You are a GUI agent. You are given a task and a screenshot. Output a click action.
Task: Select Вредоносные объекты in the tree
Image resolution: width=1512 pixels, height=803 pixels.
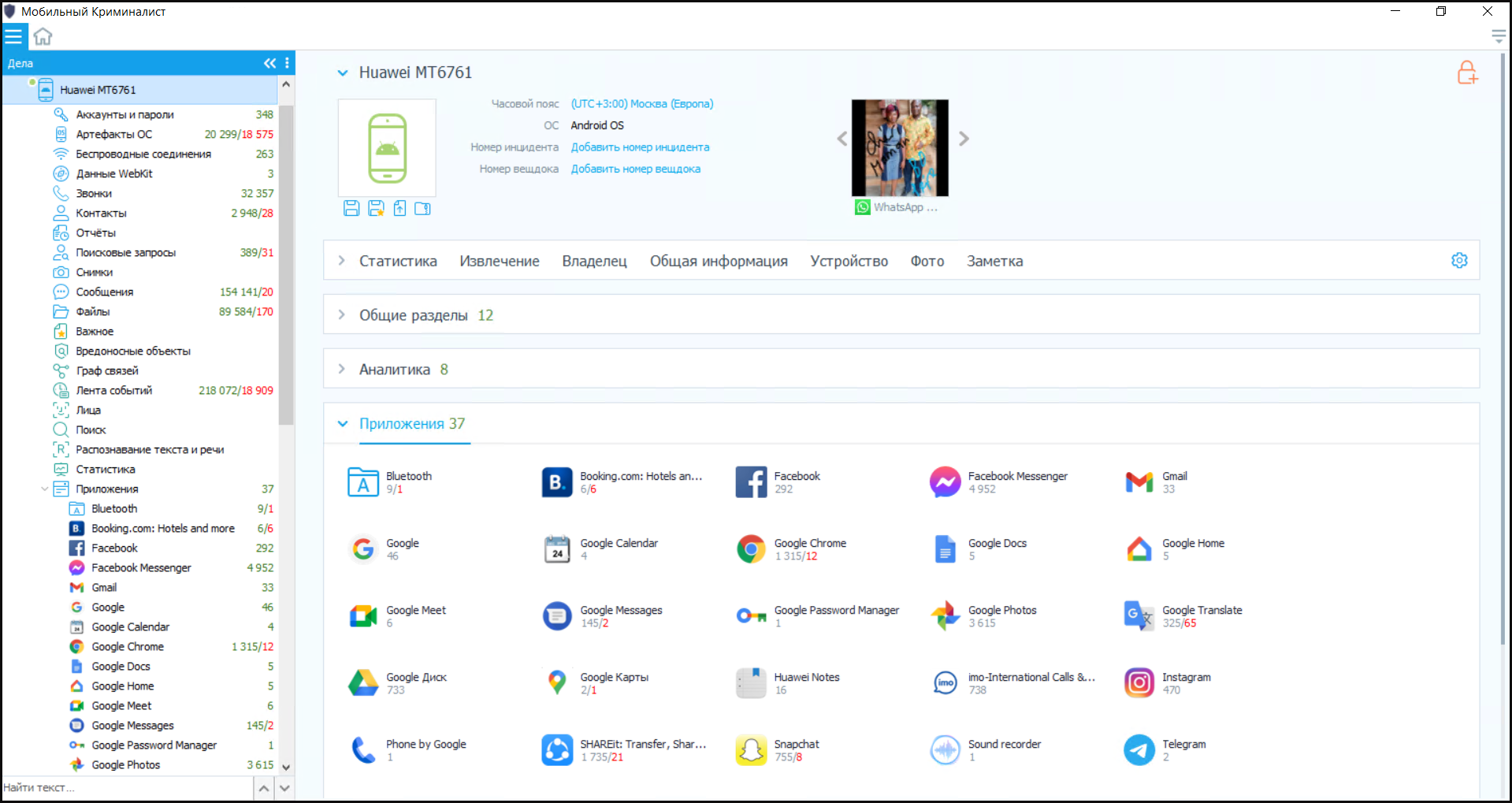click(x=163, y=351)
